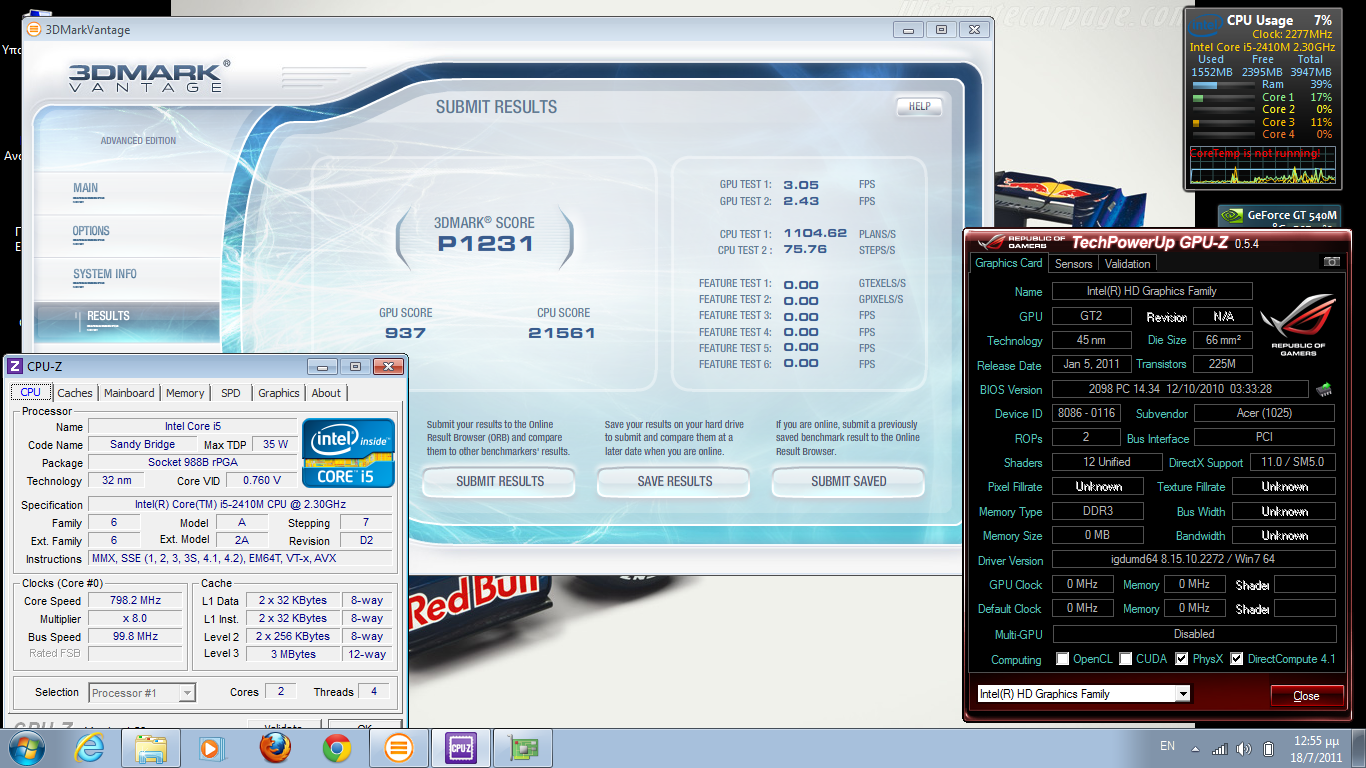Switch to 3DMark Vantage orange taskbar icon

click(x=399, y=748)
